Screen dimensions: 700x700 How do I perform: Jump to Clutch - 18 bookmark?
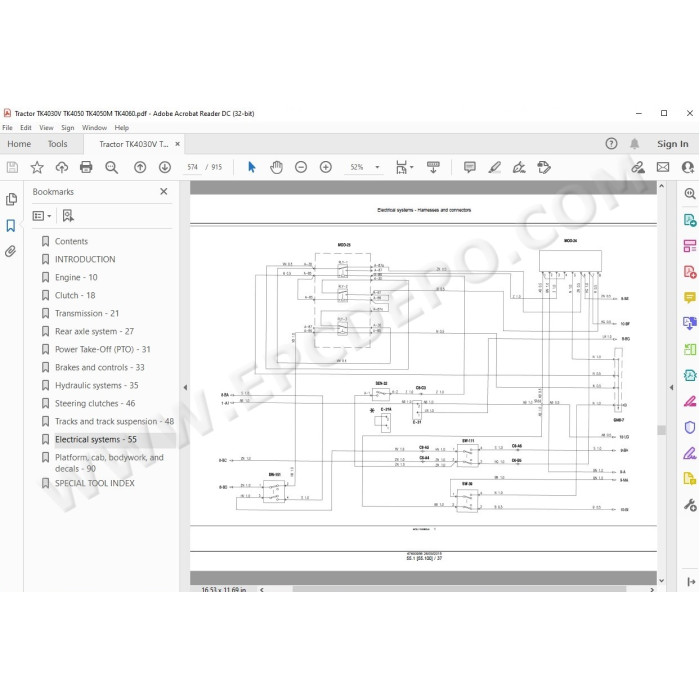click(x=75, y=296)
